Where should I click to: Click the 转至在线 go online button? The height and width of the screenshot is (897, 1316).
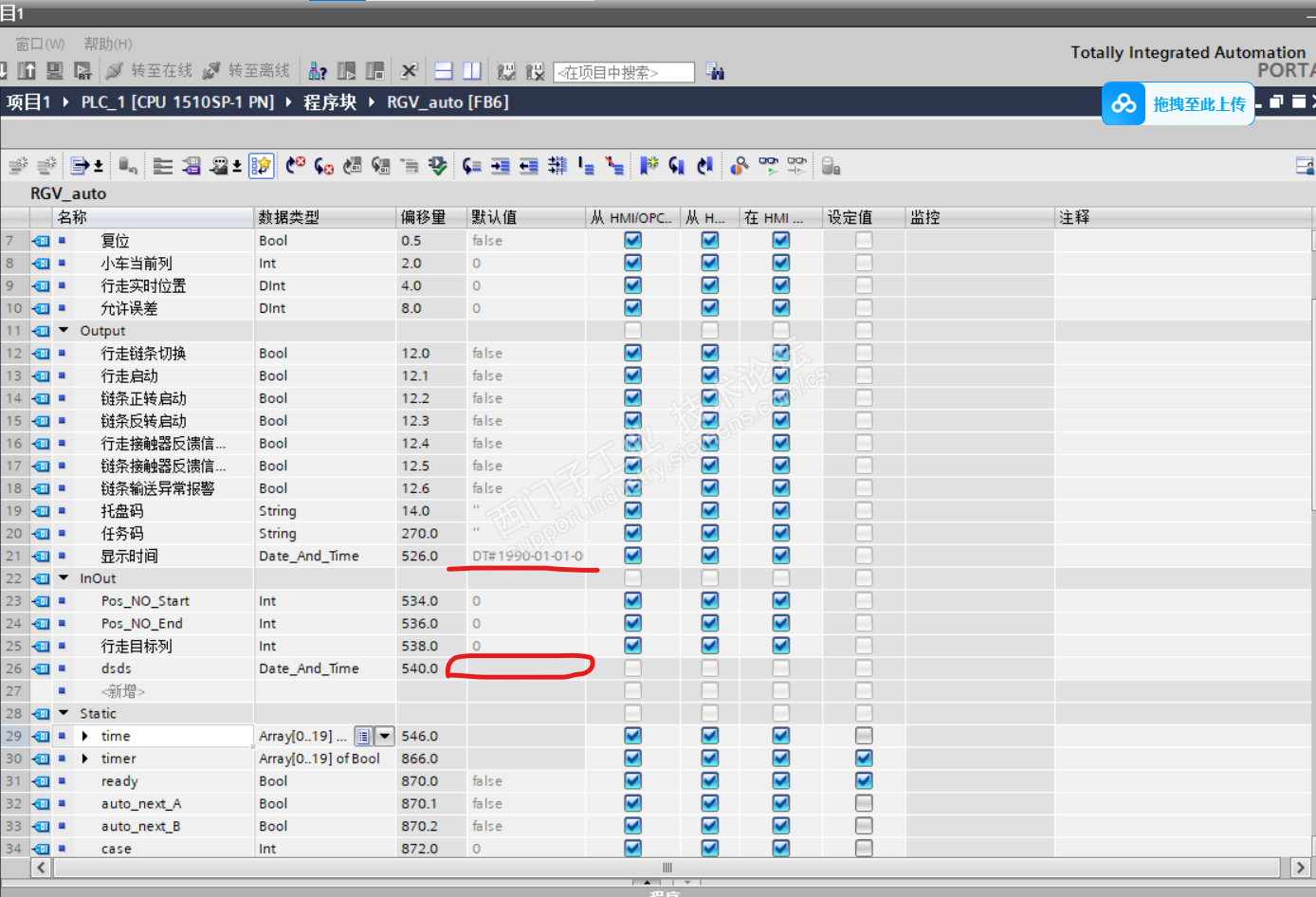(150, 71)
